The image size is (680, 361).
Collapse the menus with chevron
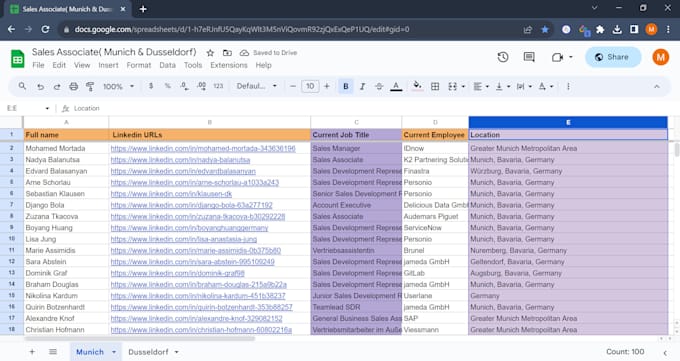(657, 86)
